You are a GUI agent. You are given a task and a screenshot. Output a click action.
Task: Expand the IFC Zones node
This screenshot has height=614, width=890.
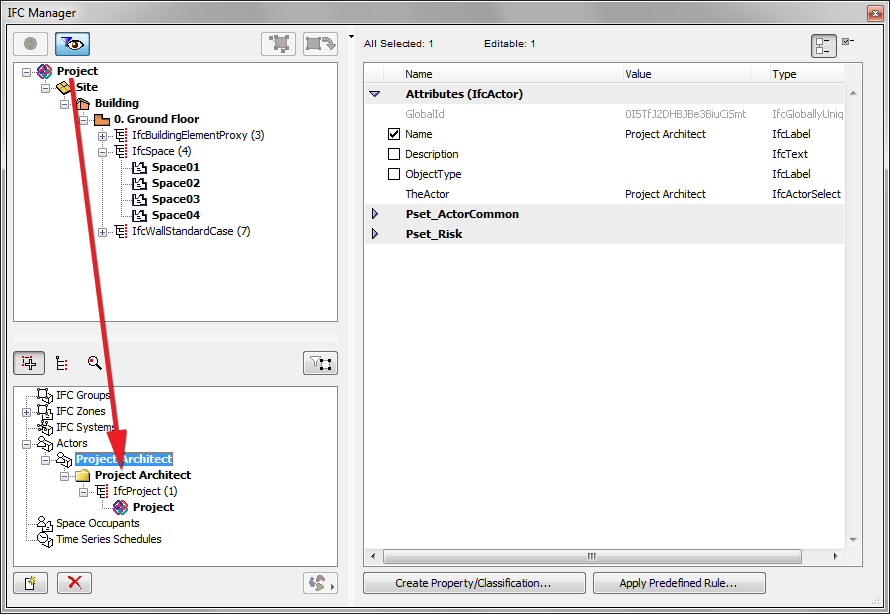26,412
